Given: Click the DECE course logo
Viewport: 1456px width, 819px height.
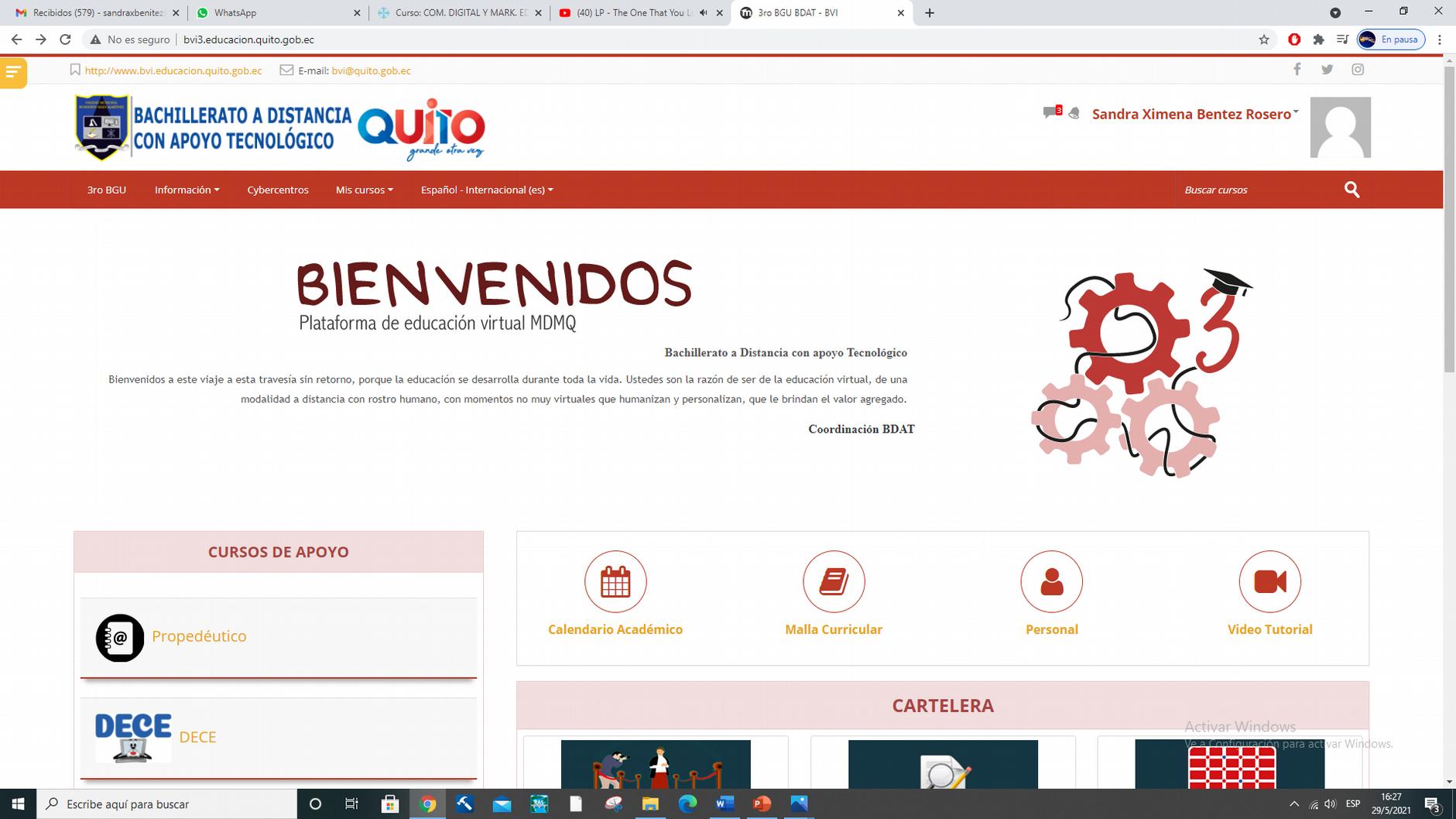Looking at the screenshot, I should point(133,737).
